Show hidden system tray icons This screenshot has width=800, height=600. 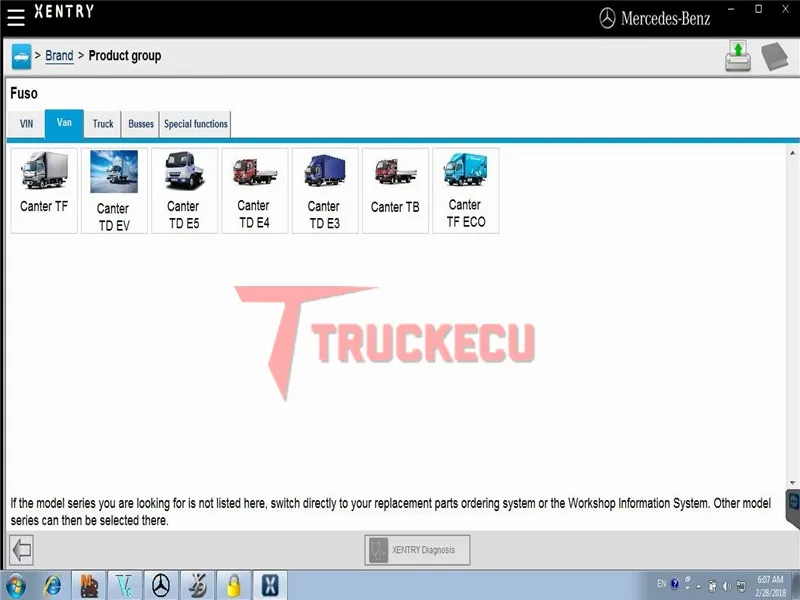(698, 586)
